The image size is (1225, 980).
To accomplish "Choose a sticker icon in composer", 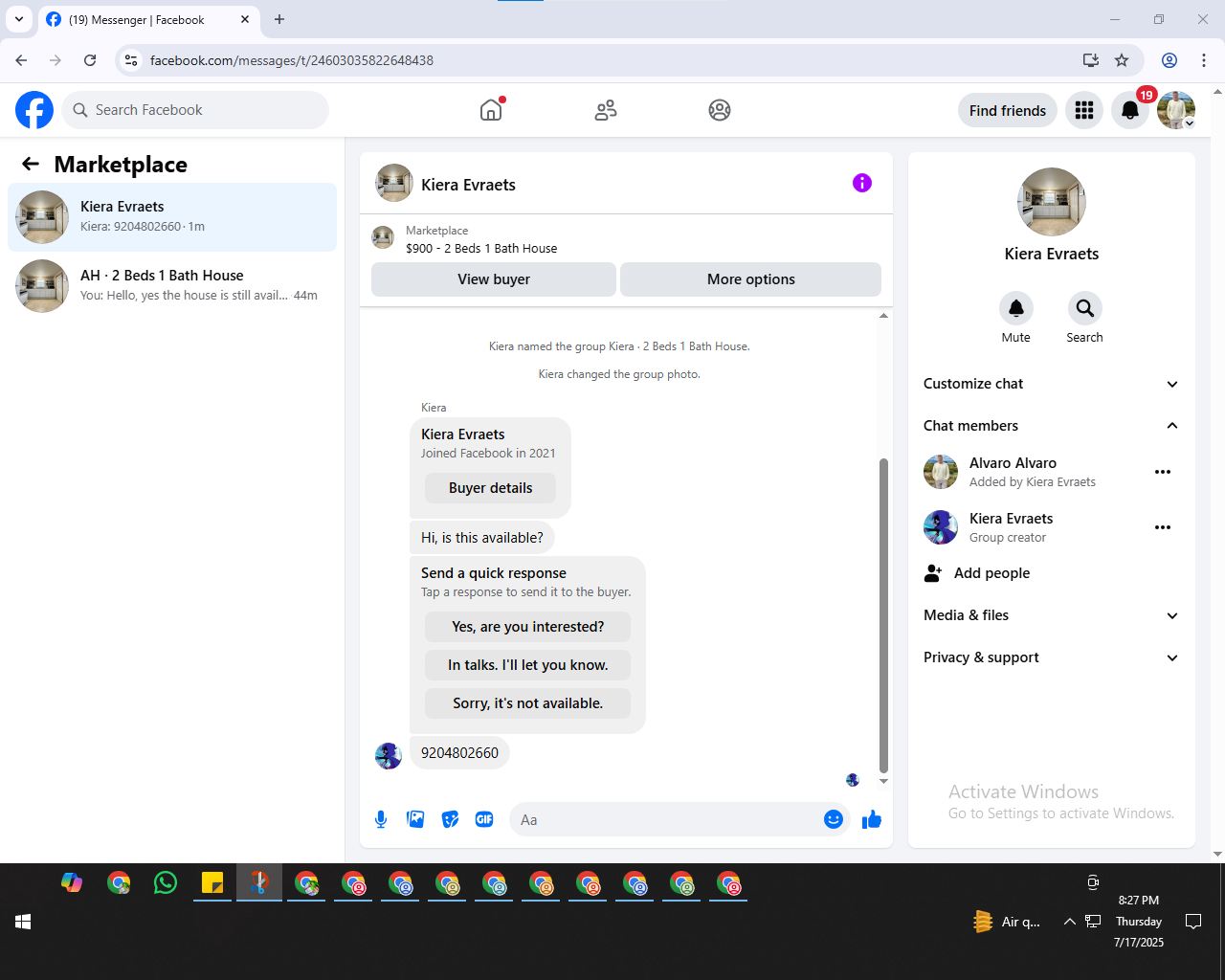I will (x=450, y=819).
